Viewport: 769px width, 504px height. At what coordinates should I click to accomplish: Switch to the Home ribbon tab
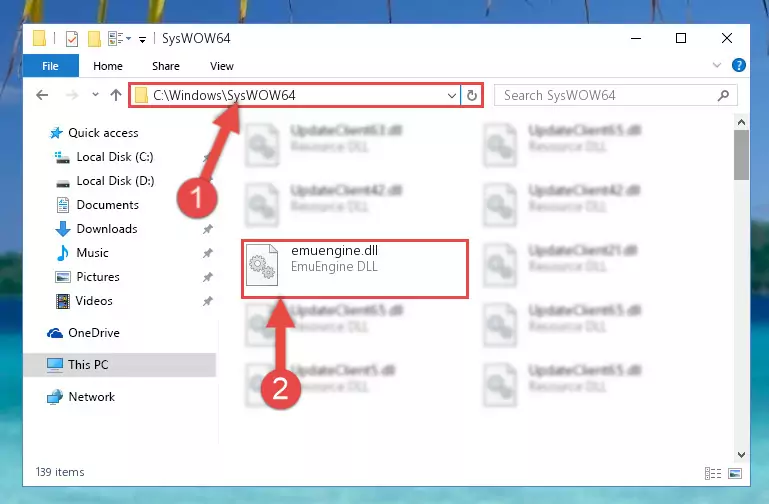click(x=108, y=66)
